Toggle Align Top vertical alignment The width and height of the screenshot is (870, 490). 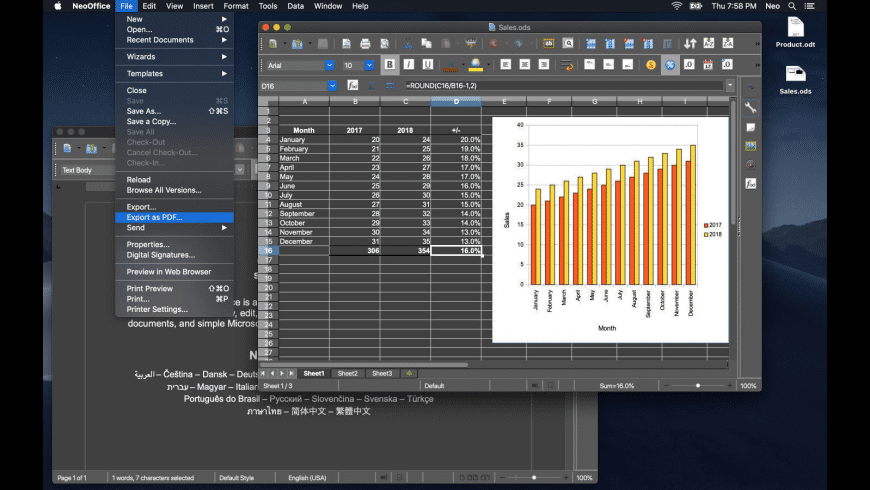(x=589, y=65)
